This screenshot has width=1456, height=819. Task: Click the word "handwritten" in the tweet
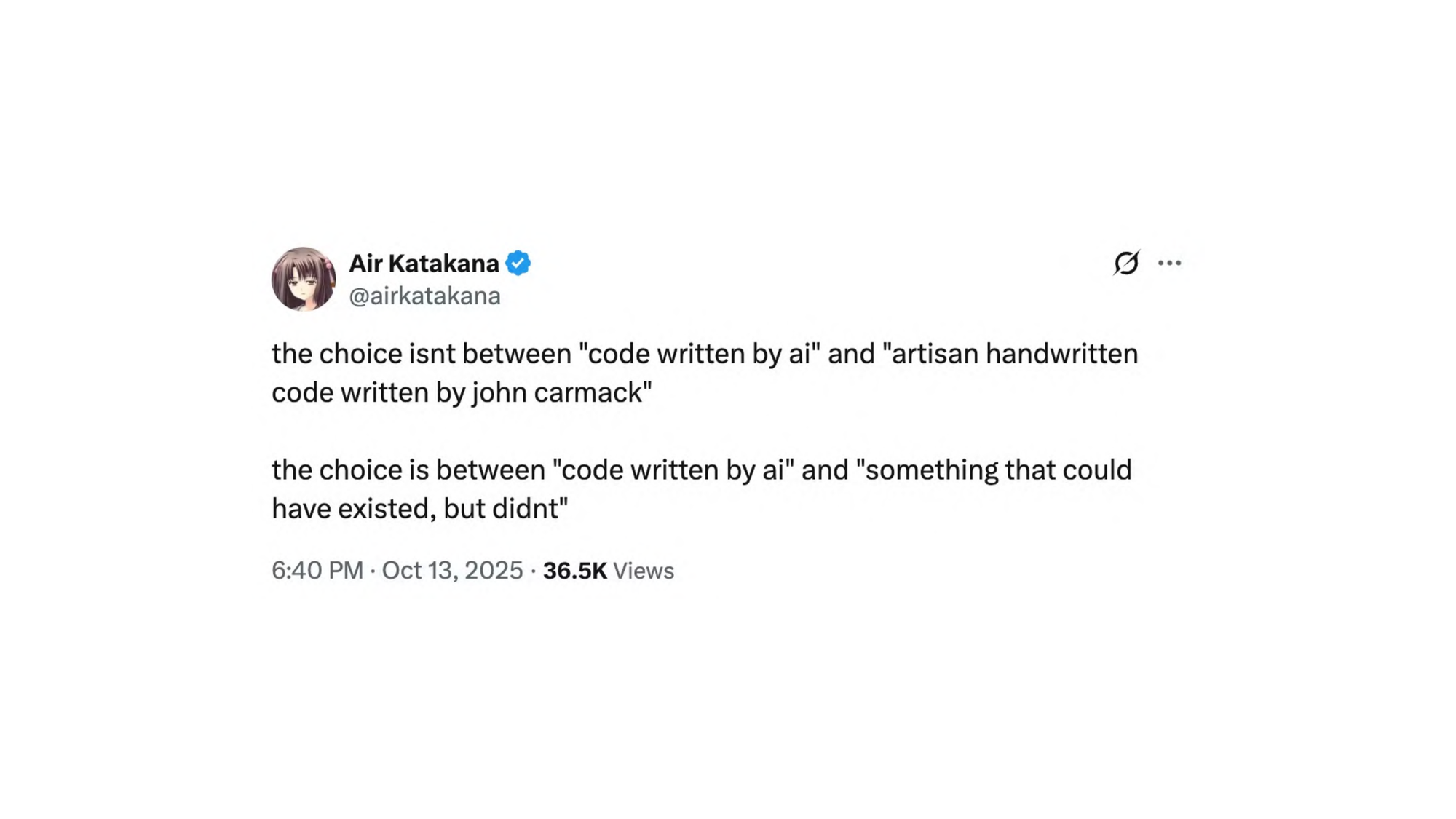pos(1061,354)
